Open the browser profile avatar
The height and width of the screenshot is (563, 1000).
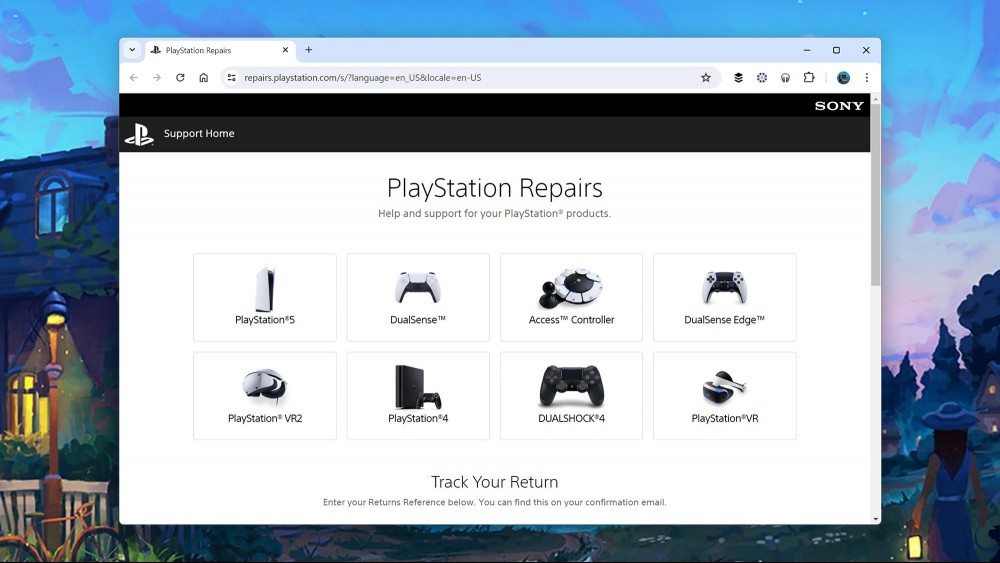(x=843, y=78)
